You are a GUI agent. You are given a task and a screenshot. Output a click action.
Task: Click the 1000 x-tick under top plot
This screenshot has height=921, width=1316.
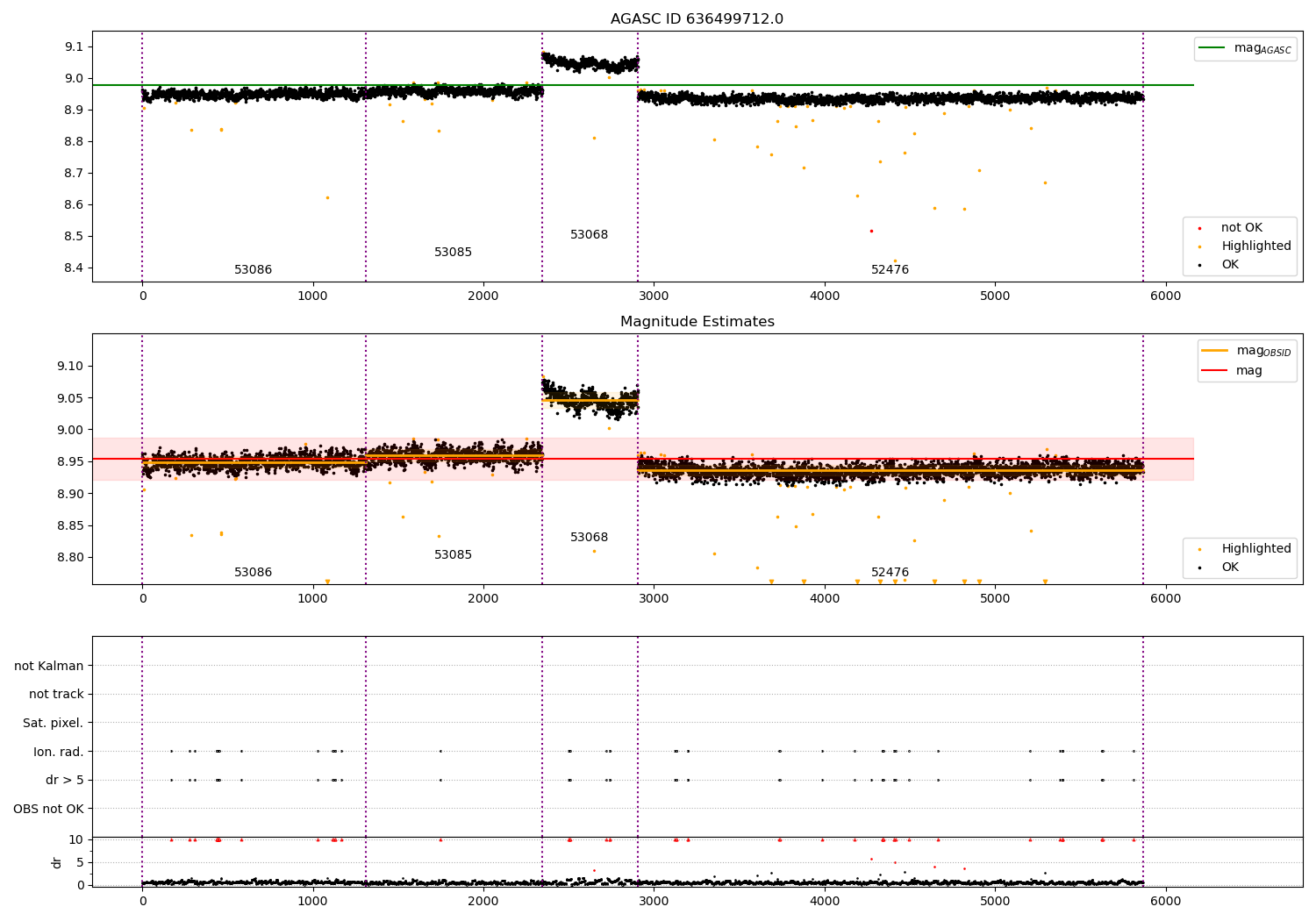click(x=312, y=296)
